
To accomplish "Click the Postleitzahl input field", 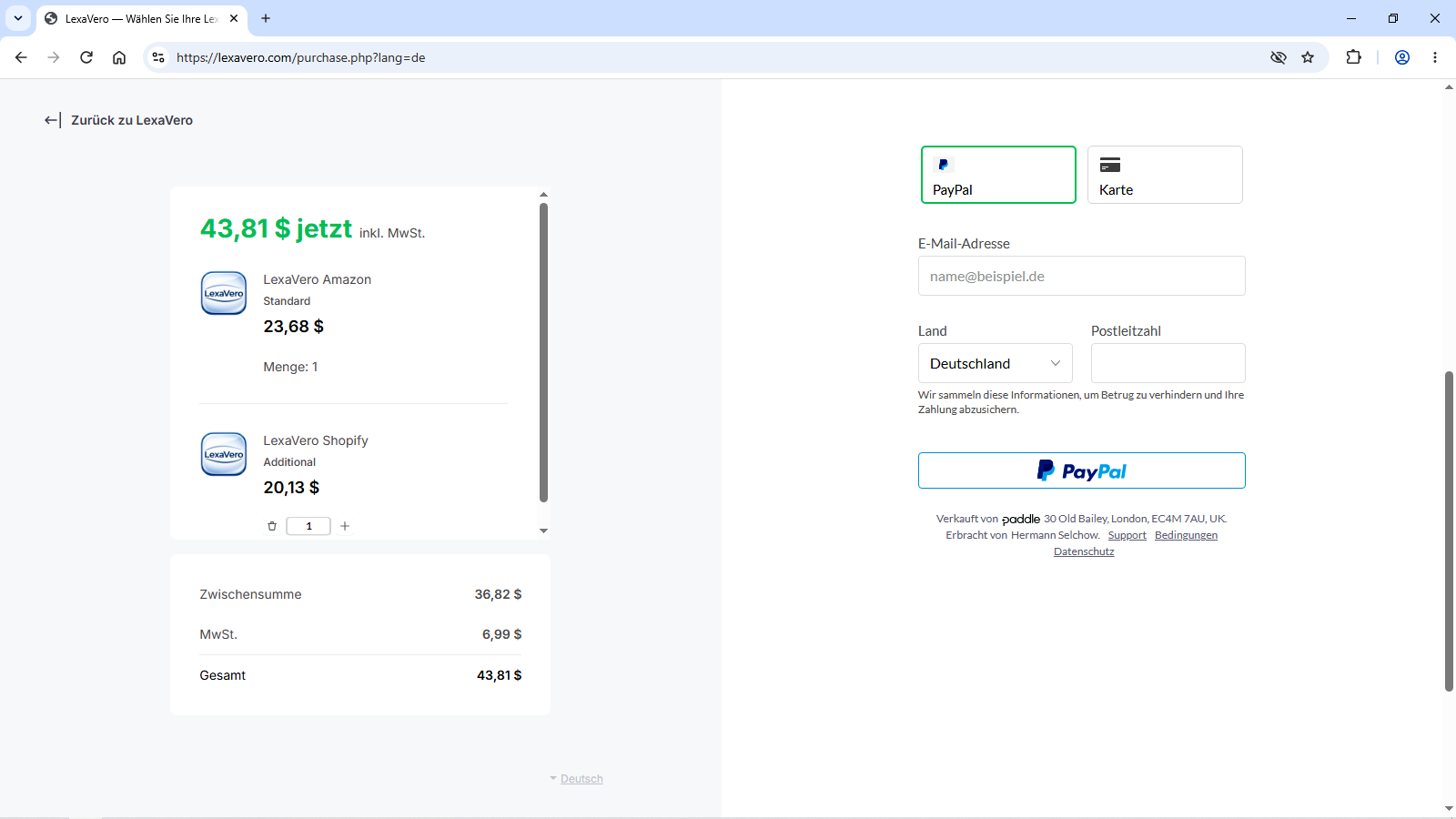I will click(x=1168, y=363).
